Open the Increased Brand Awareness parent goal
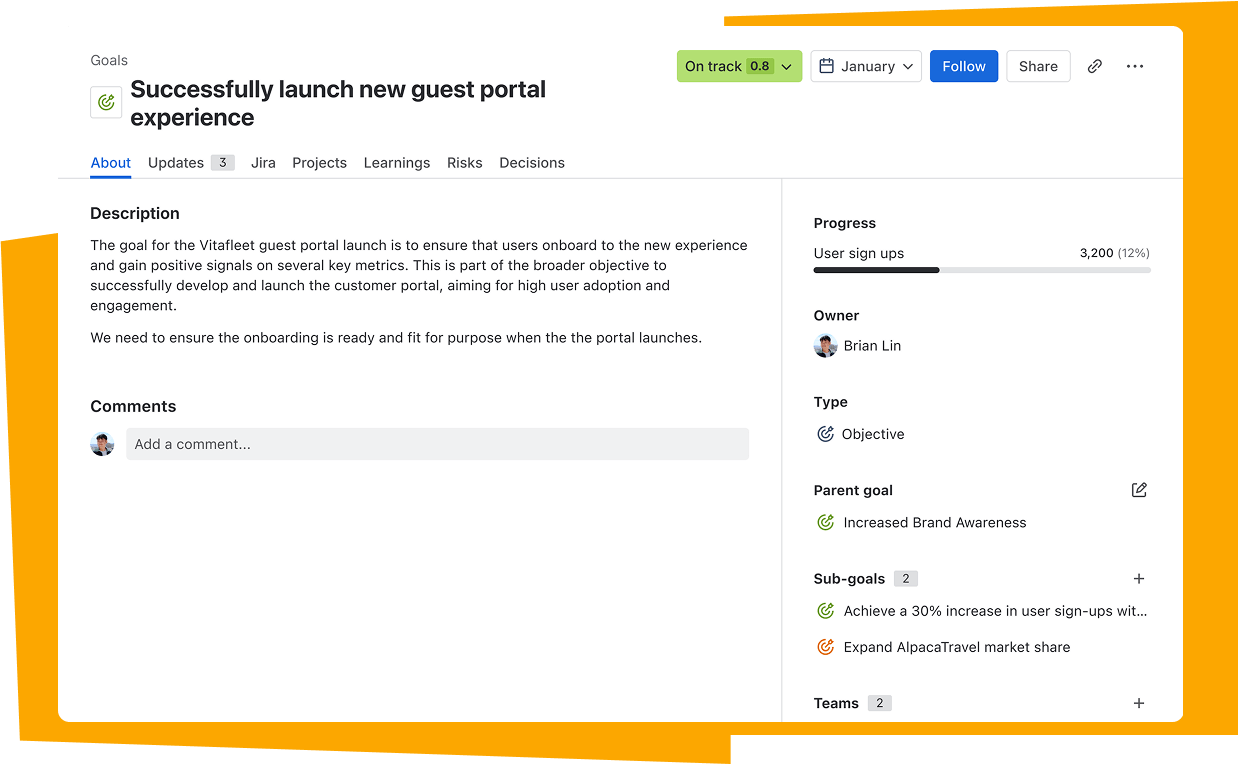1238x764 pixels. (934, 522)
